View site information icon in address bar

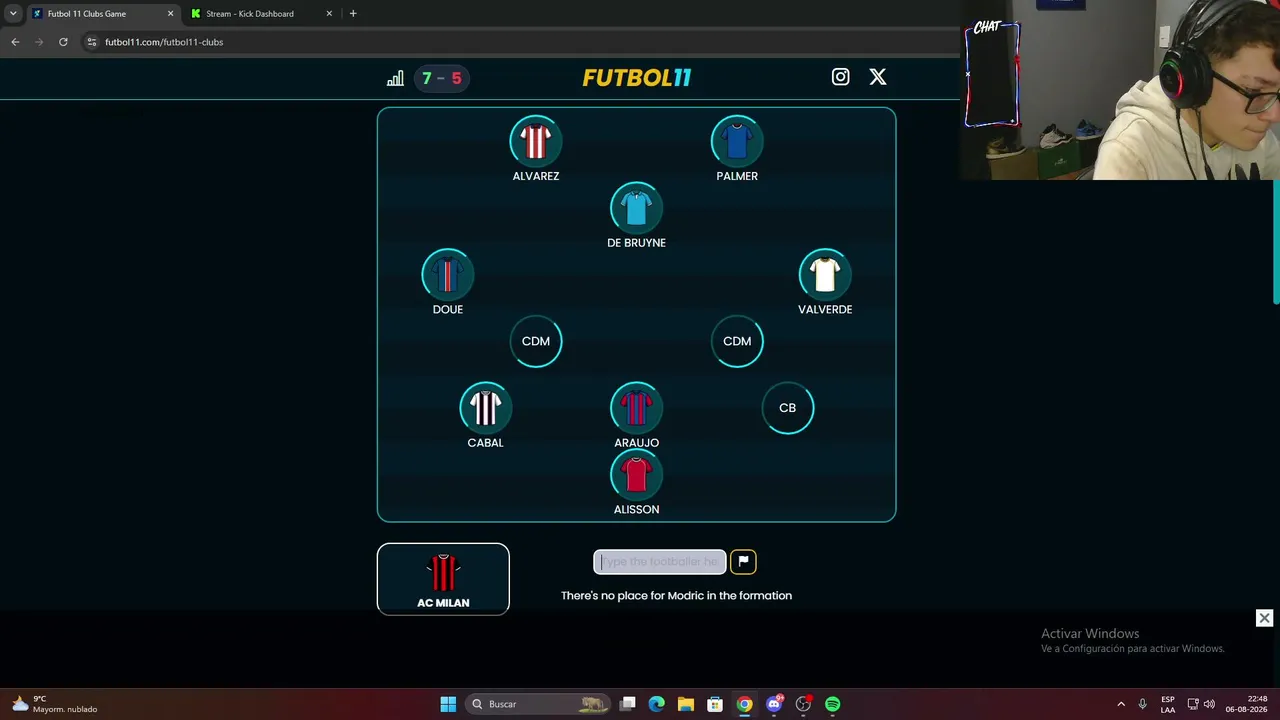[x=92, y=42]
